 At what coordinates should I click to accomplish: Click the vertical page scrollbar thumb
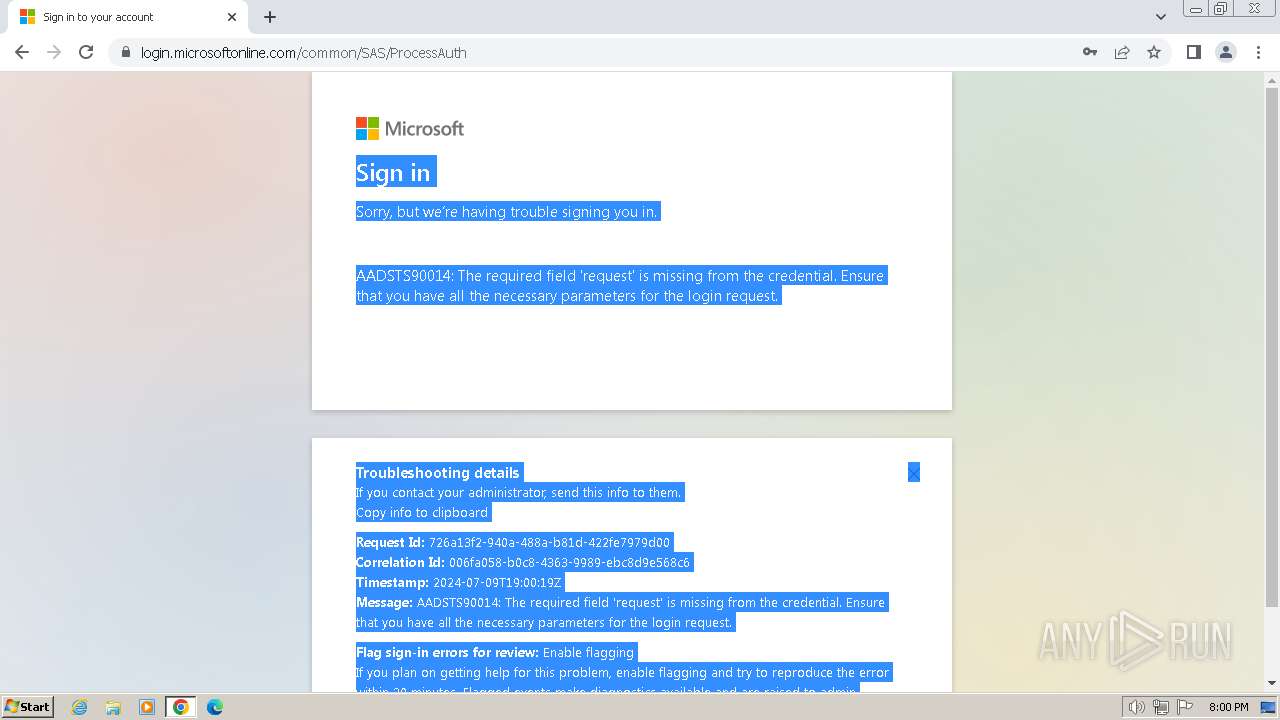tap(1272, 347)
